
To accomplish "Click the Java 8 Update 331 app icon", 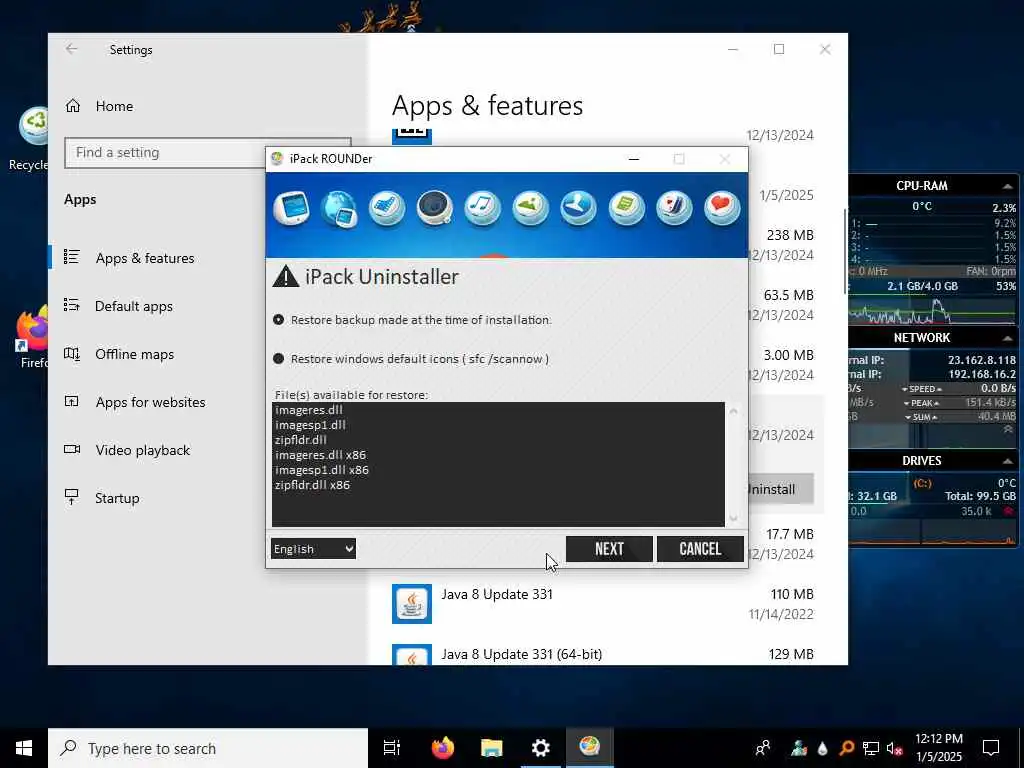I will click(x=411, y=603).
